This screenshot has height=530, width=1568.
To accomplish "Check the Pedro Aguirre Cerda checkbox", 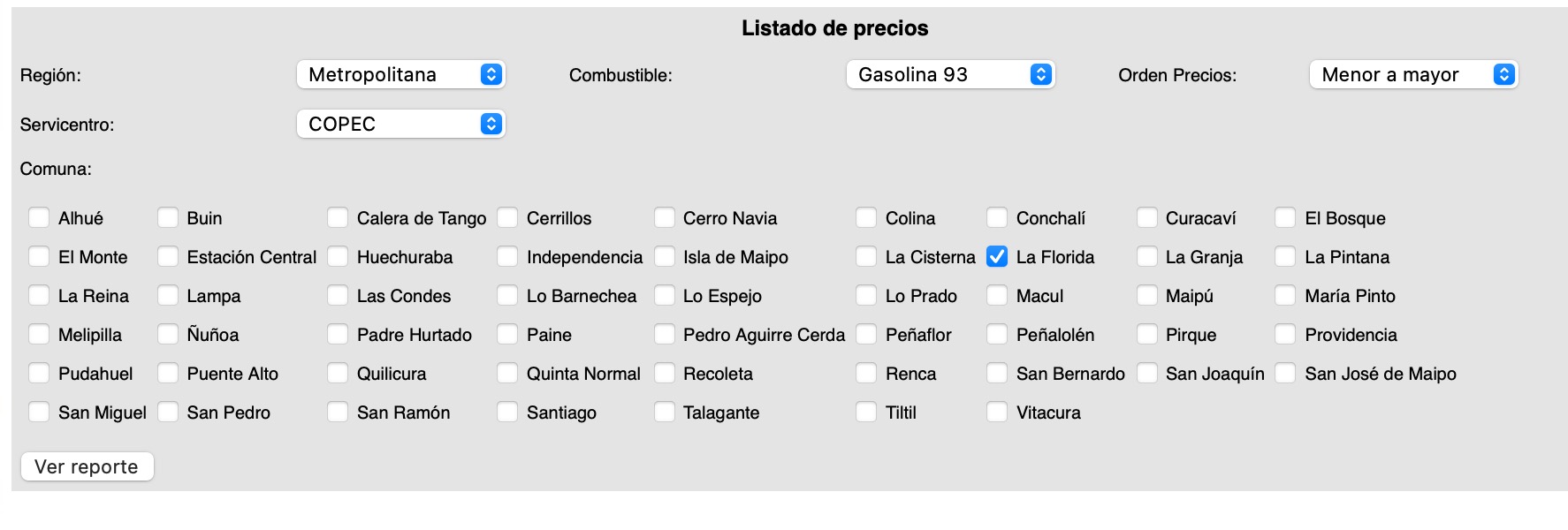I will pos(664,335).
